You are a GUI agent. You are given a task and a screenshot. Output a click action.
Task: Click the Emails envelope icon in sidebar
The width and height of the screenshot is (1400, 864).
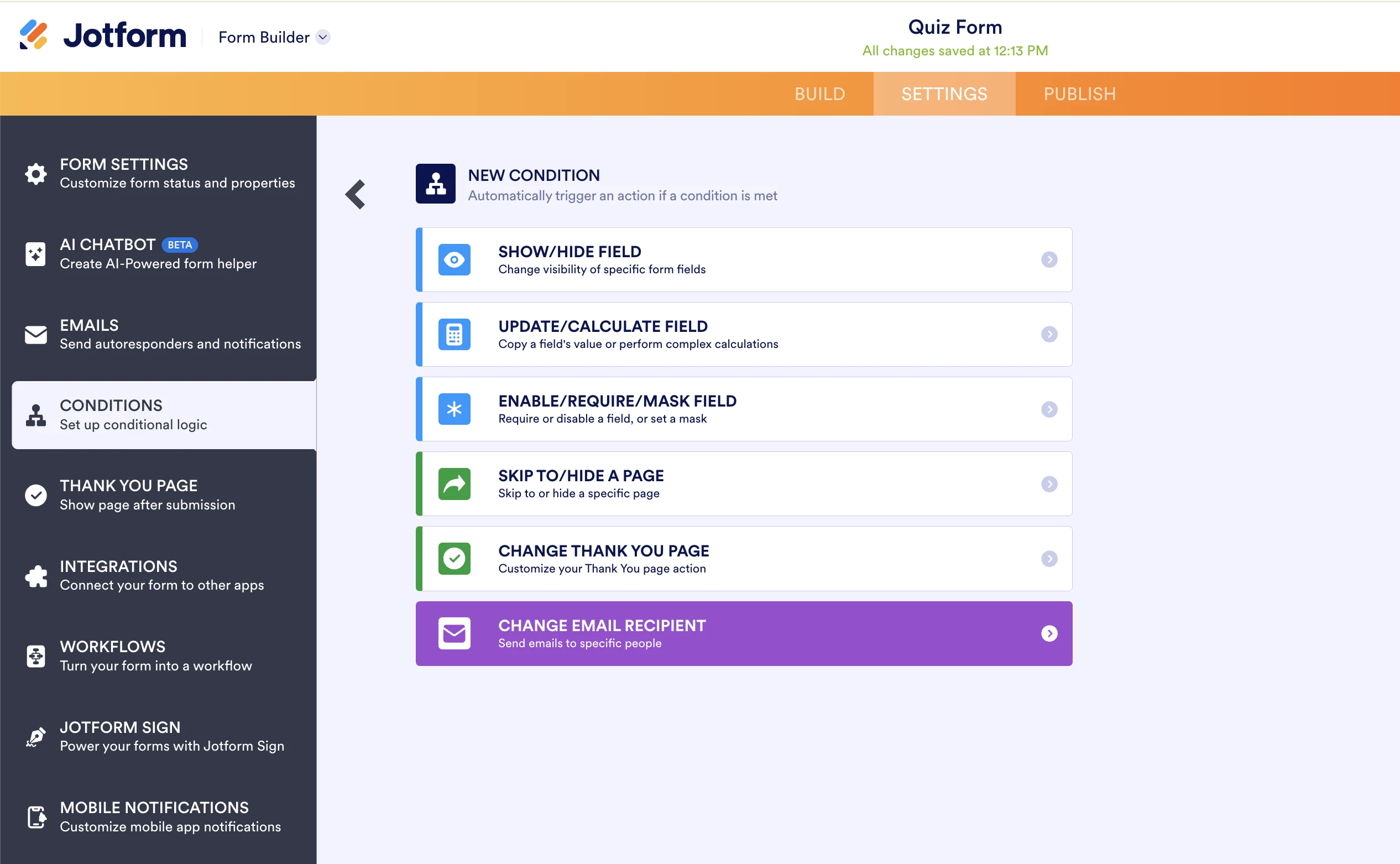click(x=35, y=334)
